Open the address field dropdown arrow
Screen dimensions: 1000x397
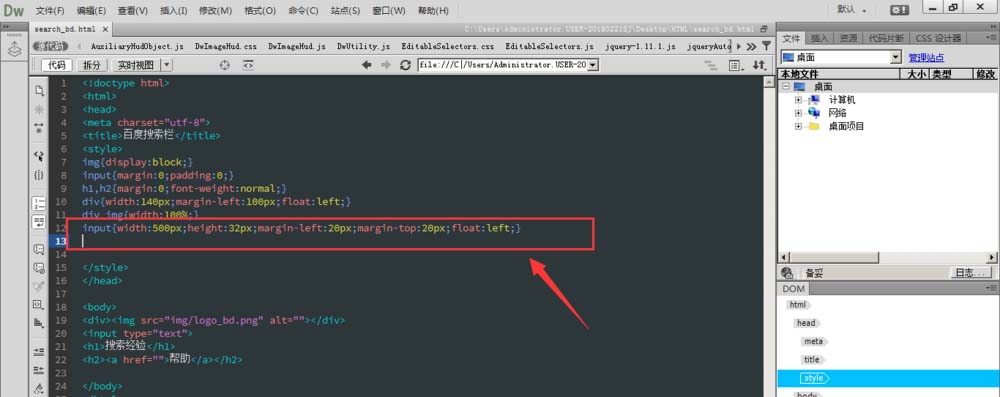point(593,65)
